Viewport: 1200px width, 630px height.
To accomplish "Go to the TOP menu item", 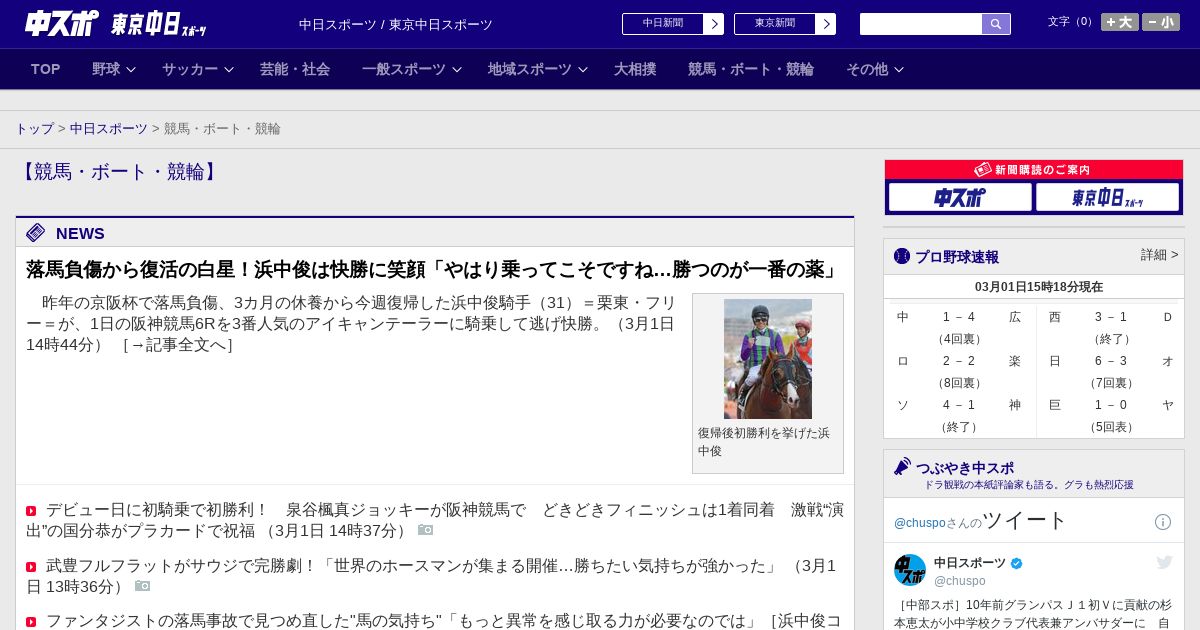I will pos(46,69).
